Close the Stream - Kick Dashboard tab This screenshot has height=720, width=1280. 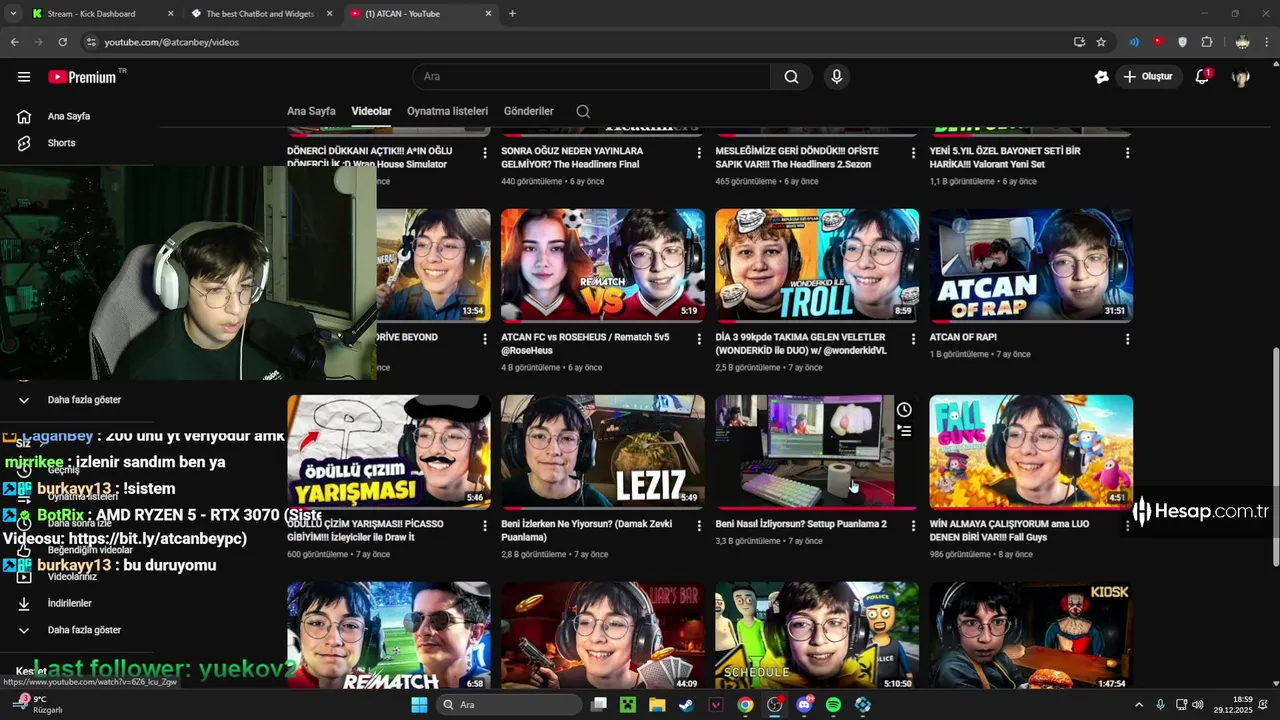pyautogui.click(x=170, y=13)
